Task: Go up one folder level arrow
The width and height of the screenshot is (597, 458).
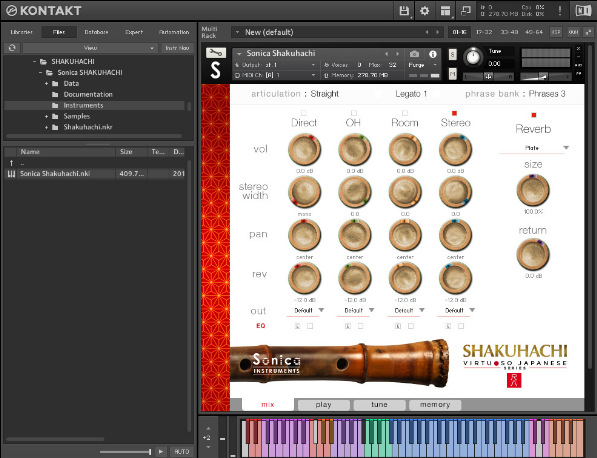Action: (x=11, y=163)
